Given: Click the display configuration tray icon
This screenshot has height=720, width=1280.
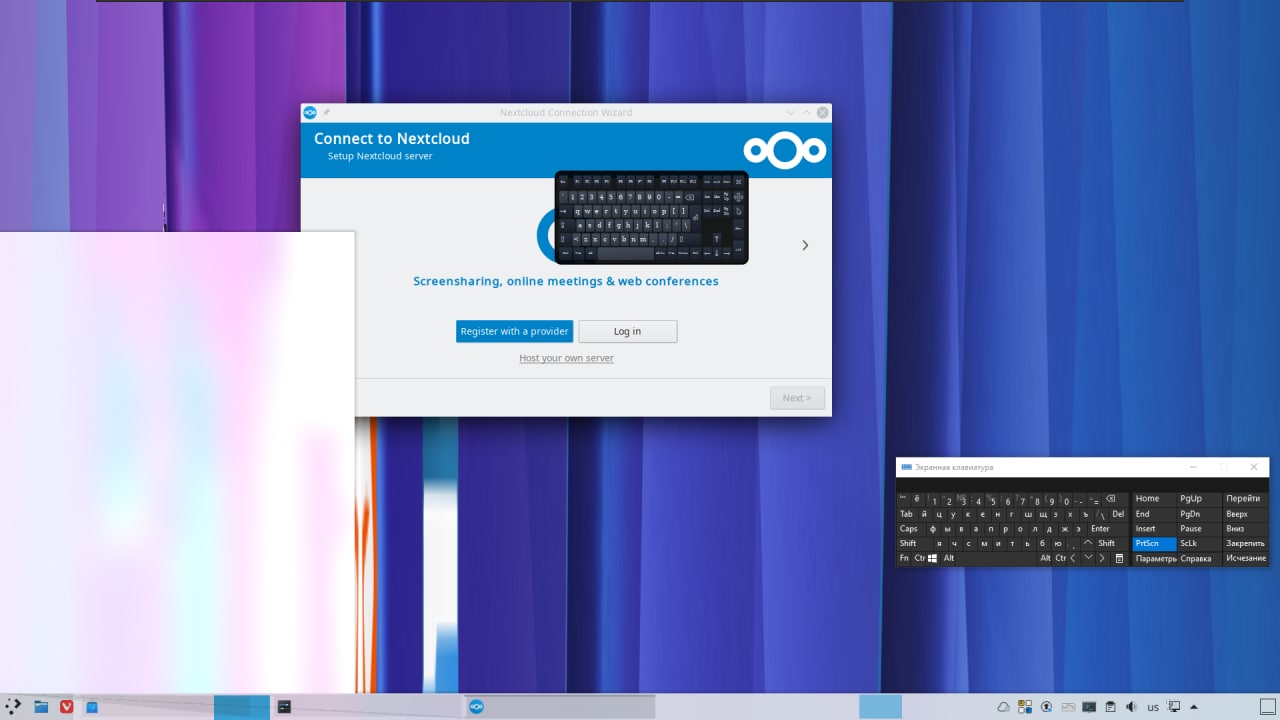Looking at the screenshot, I should pos(1174,707).
